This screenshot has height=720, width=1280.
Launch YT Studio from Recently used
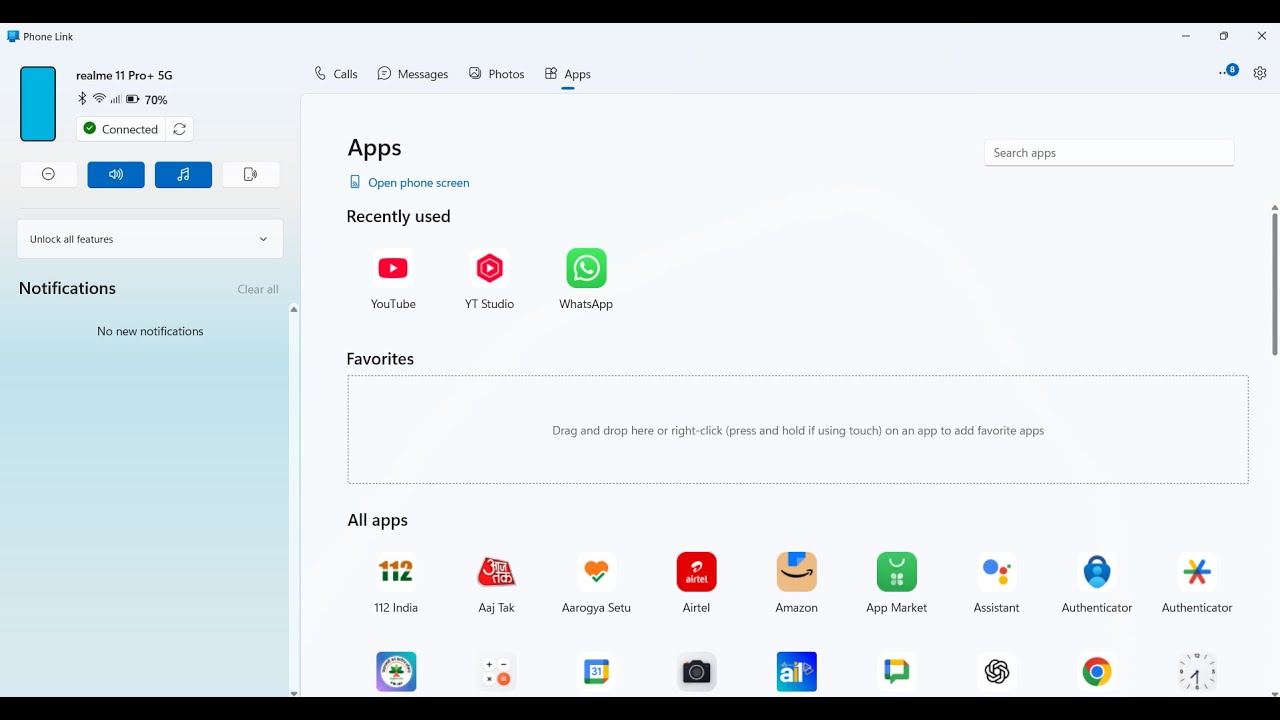(489, 279)
